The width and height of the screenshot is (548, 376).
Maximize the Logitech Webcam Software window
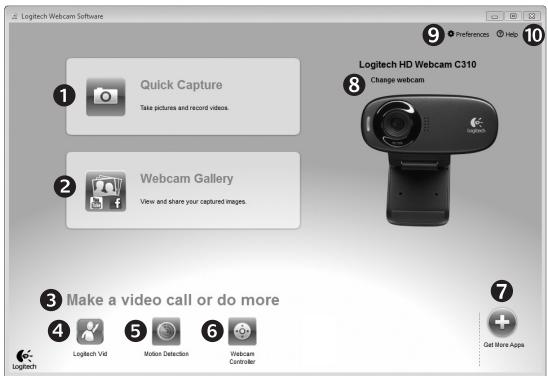pos(513,16)
